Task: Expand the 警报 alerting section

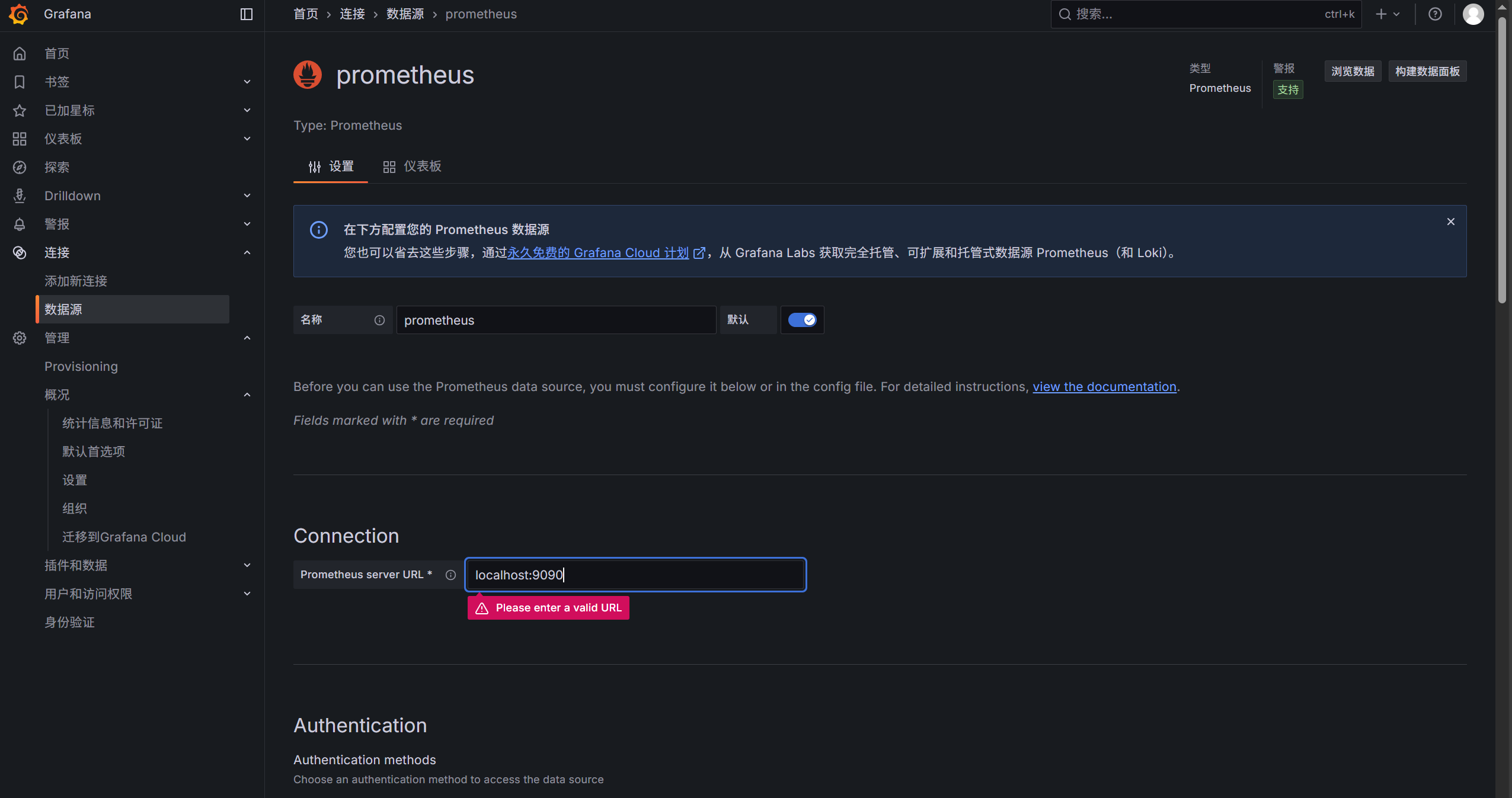Action: (247, 224)
